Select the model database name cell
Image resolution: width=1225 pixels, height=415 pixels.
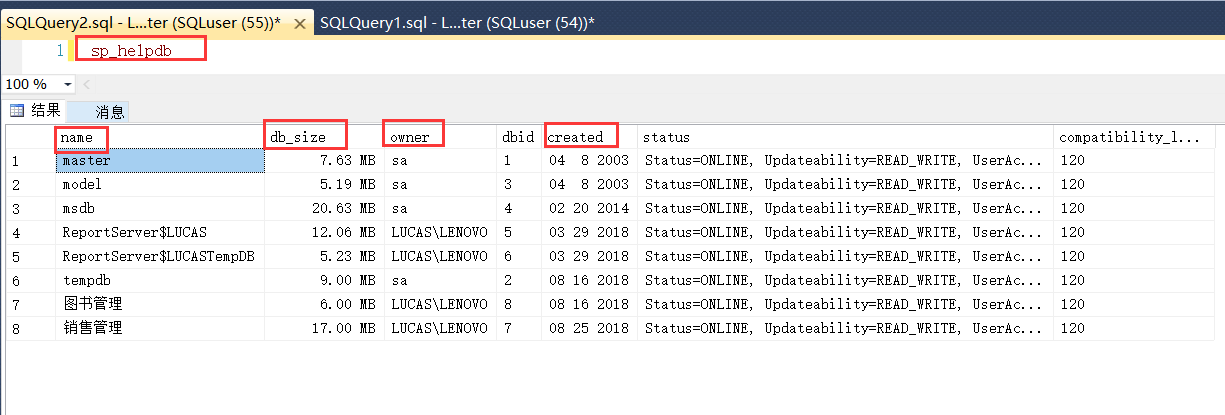click(x=160, y=184)
